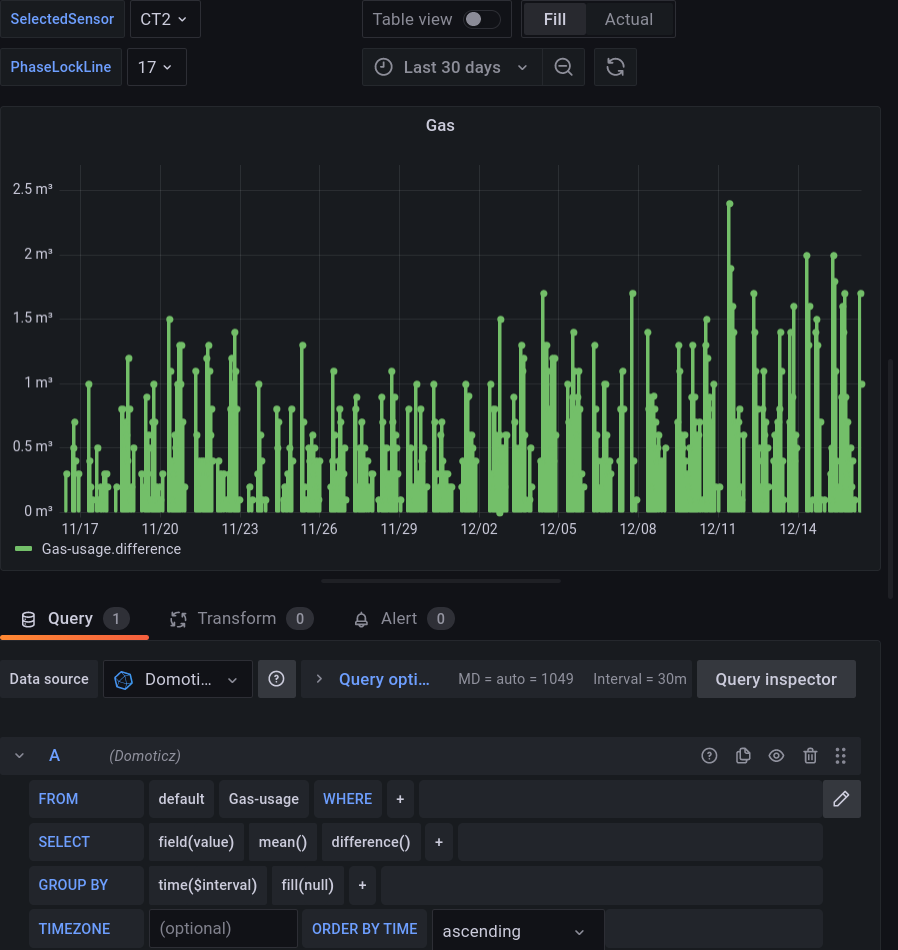
Task: Switch graph mode to Actual
Action: pos(628,18)
